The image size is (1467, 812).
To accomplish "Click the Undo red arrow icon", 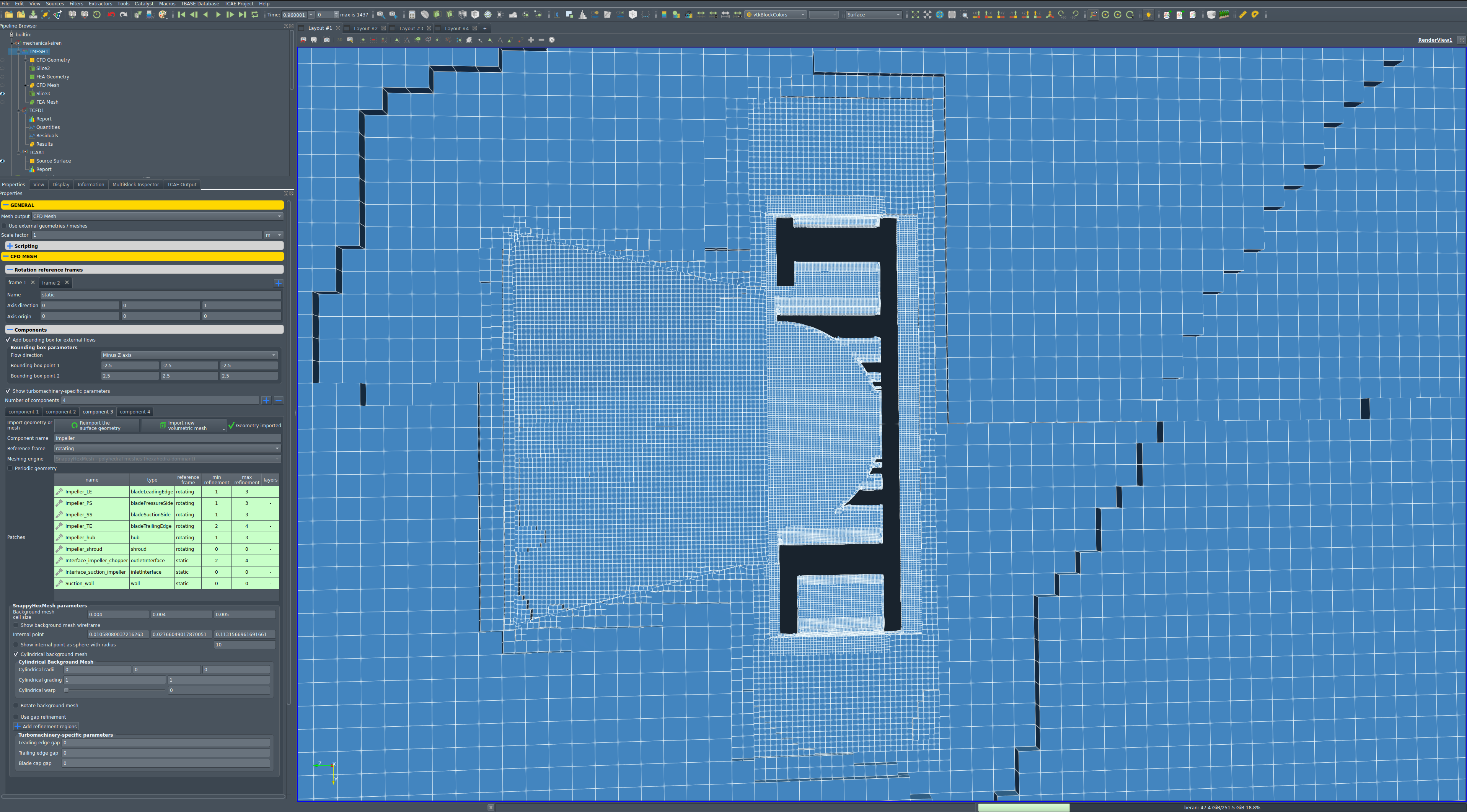I will pos(111,15).
